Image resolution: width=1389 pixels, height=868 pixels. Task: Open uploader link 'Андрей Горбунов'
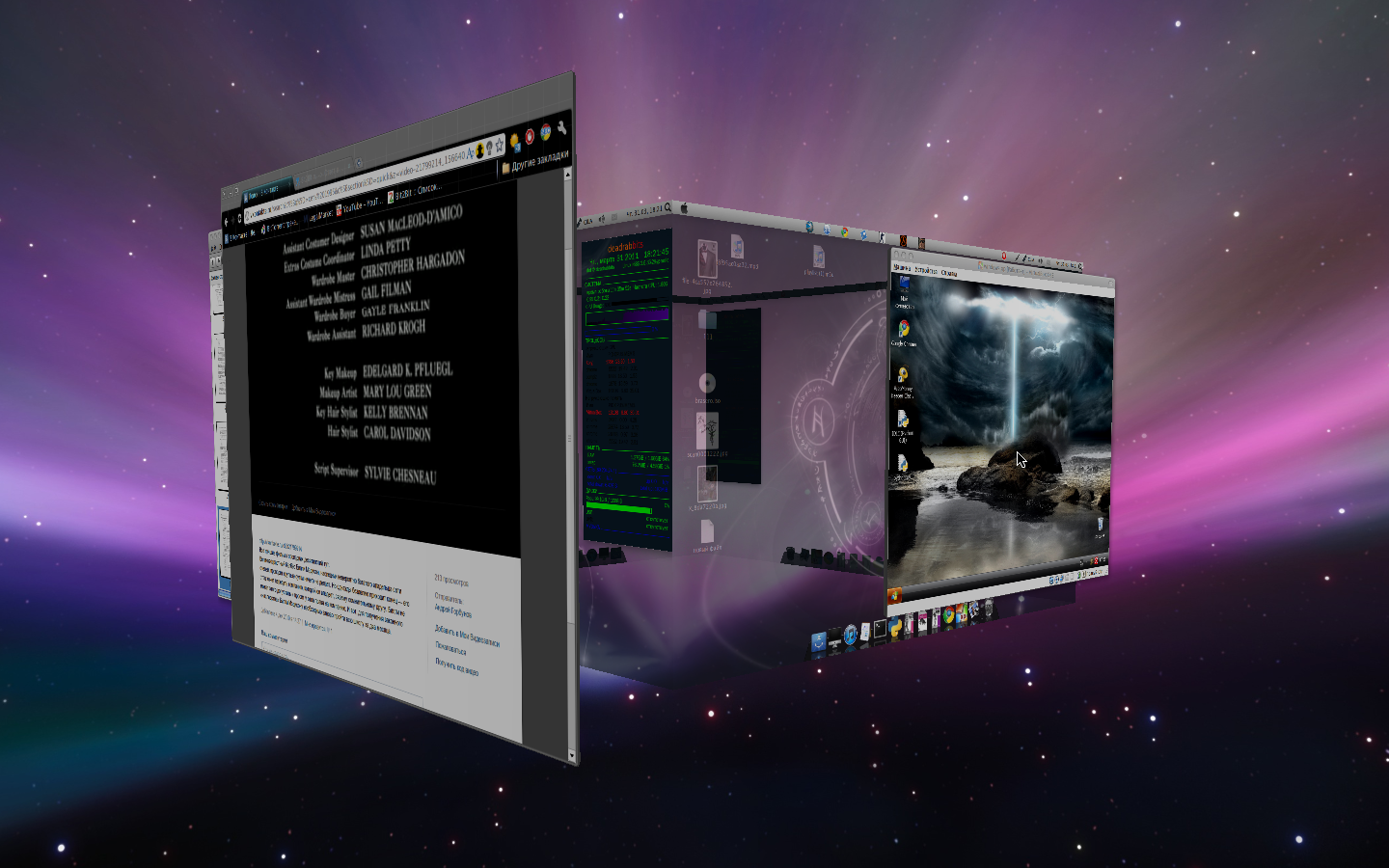(x=452, y=610)
